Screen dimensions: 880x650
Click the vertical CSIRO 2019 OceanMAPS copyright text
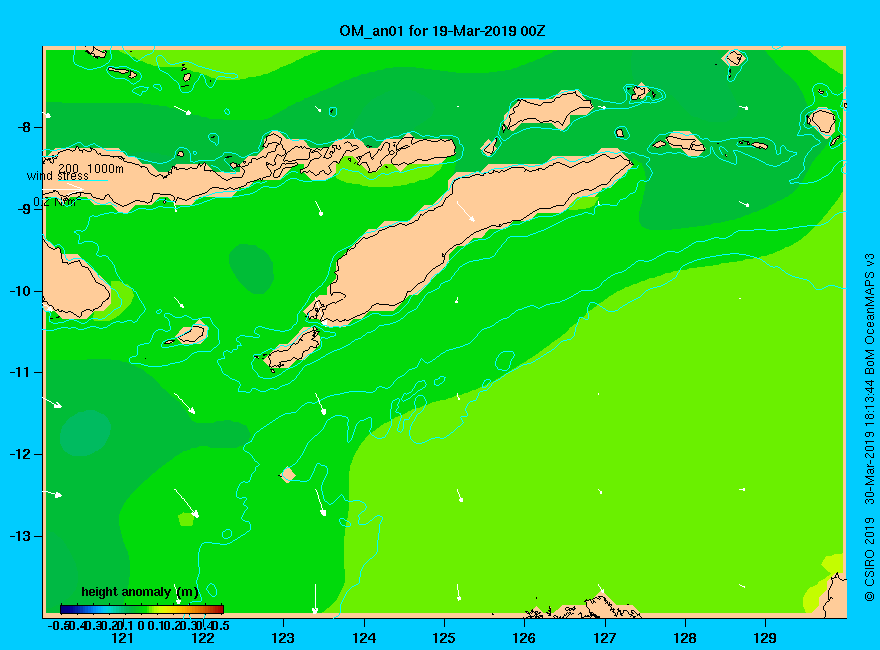coord(869,427)
